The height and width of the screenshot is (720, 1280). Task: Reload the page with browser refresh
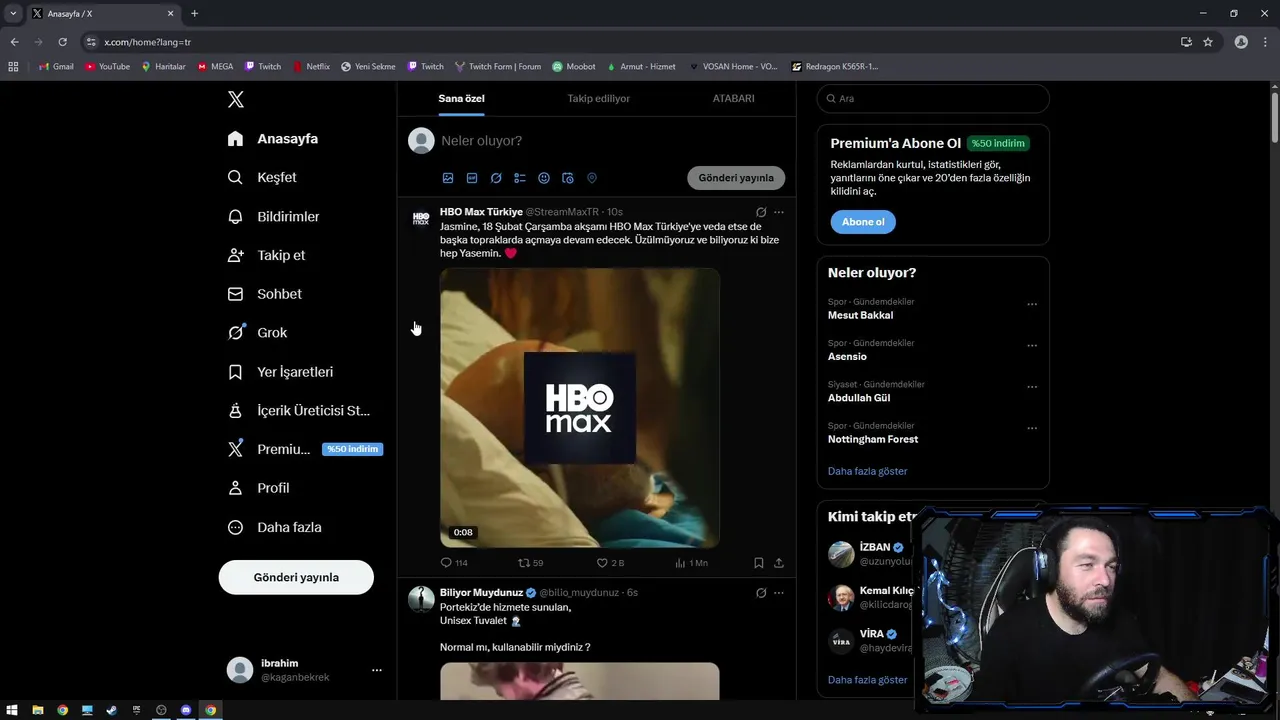62,42
